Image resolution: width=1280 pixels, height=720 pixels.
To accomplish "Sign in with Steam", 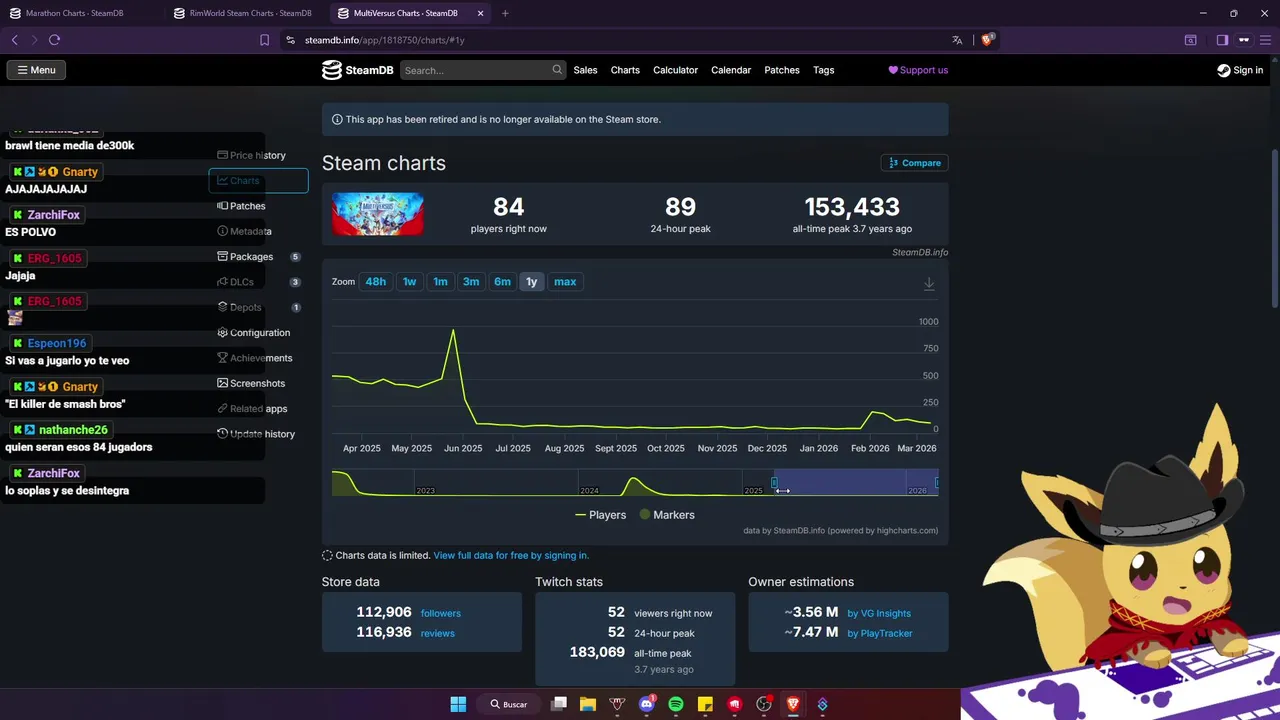I will (x=1240, y=70).
